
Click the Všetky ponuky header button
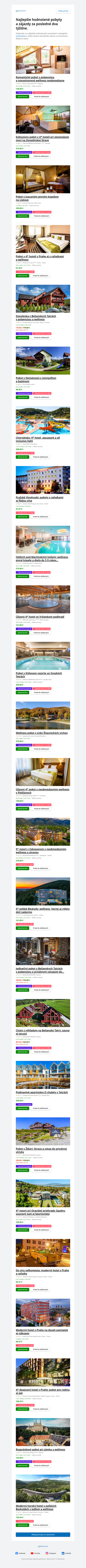63,10
